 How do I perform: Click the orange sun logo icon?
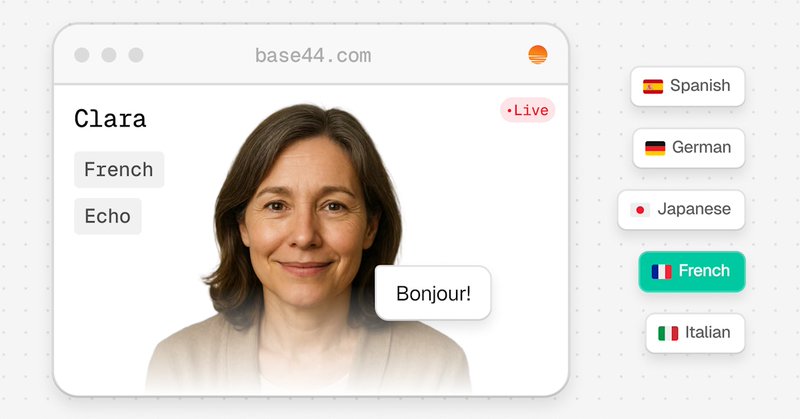click(537, 55)
